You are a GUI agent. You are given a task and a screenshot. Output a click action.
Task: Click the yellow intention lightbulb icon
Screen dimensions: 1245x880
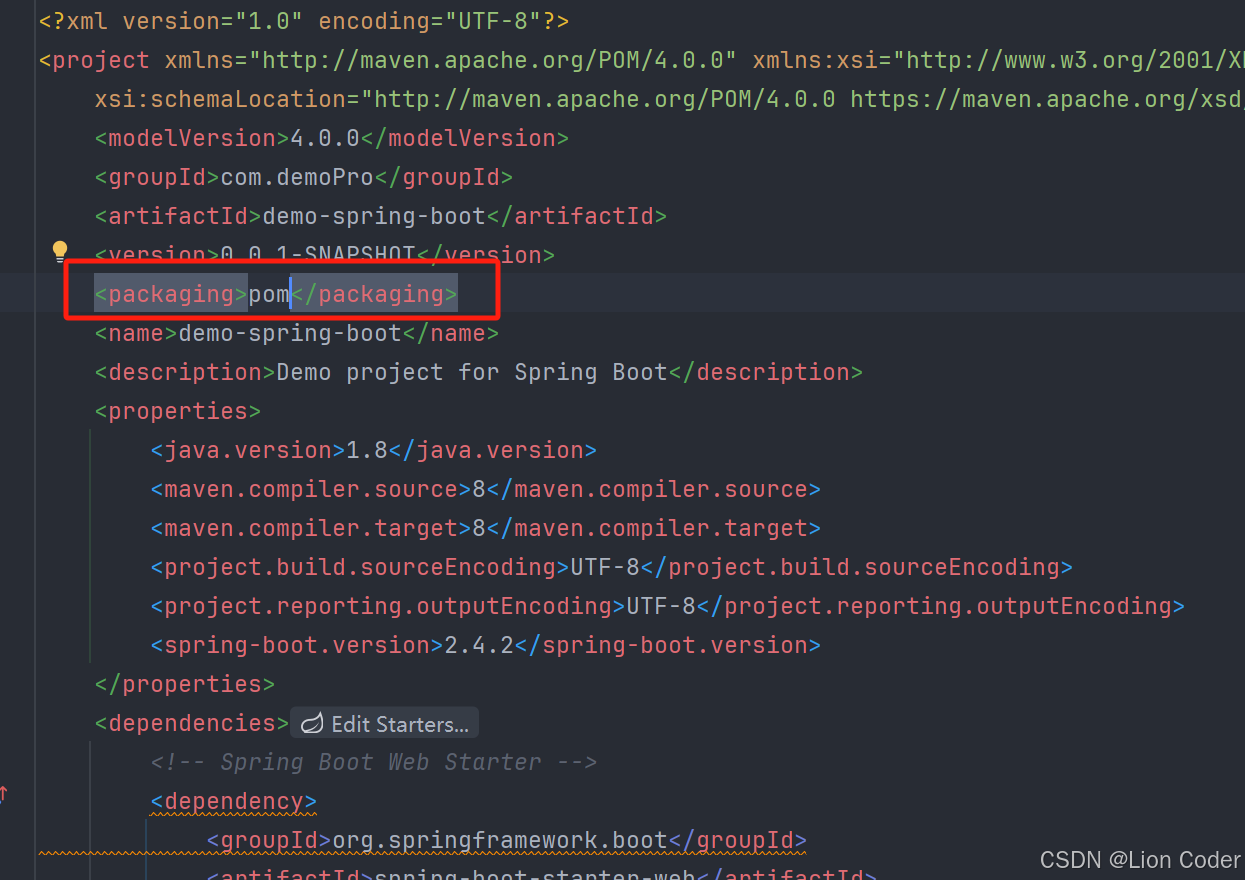[x=60, y=251]
